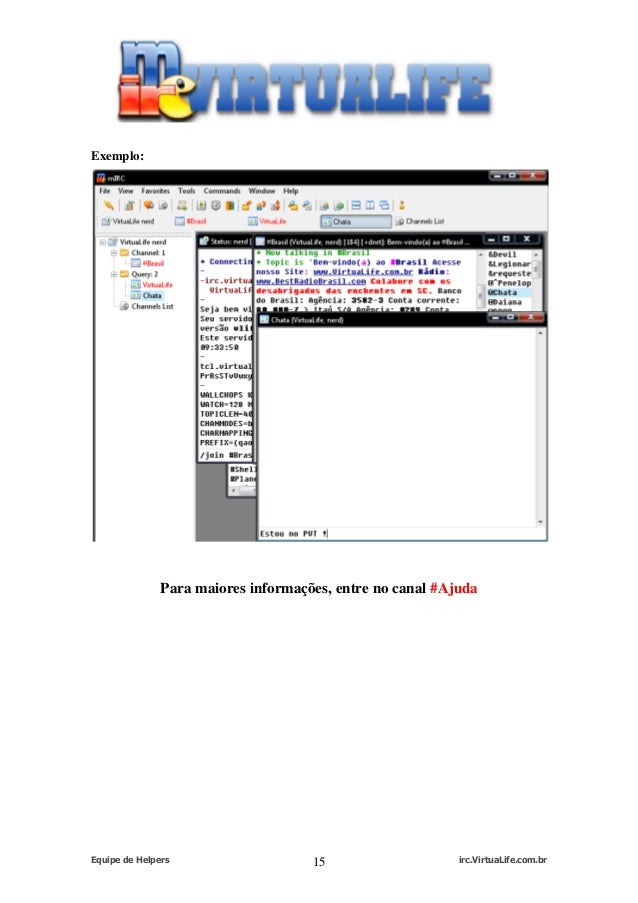Click the About mIRC toolbar icon
Viewport: 638px width, 903px height.
[x=402, y=205]
